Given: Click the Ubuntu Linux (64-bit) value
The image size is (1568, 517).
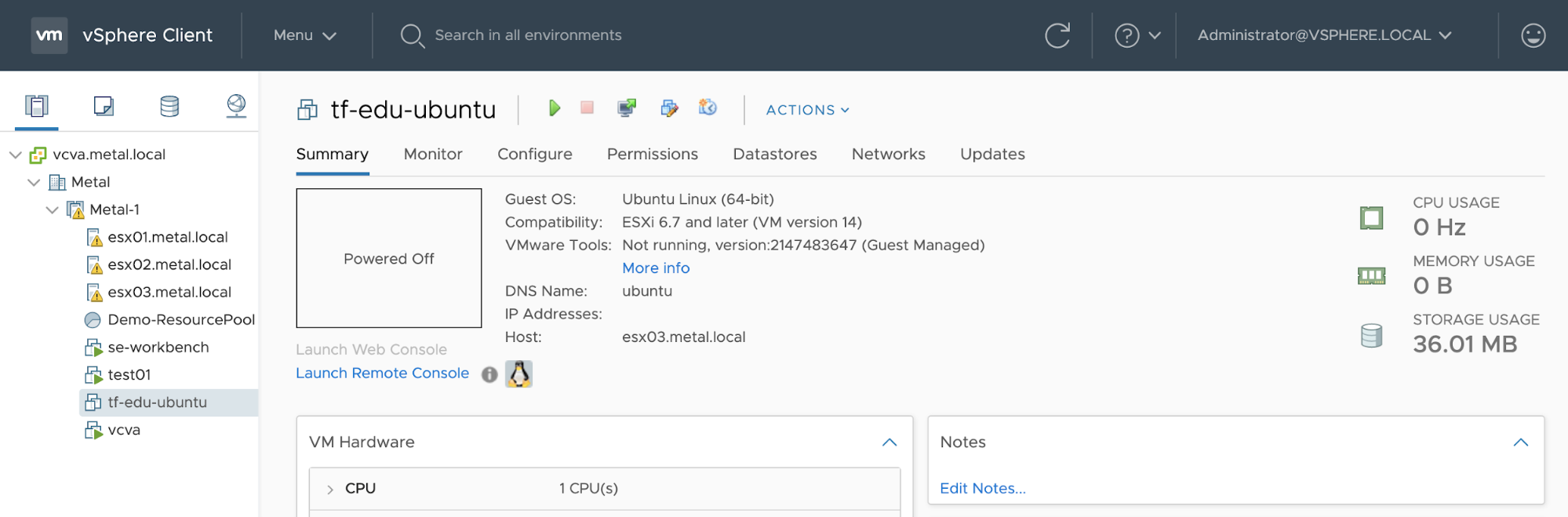Looking at the screenshot, I should tap(698, 199).
